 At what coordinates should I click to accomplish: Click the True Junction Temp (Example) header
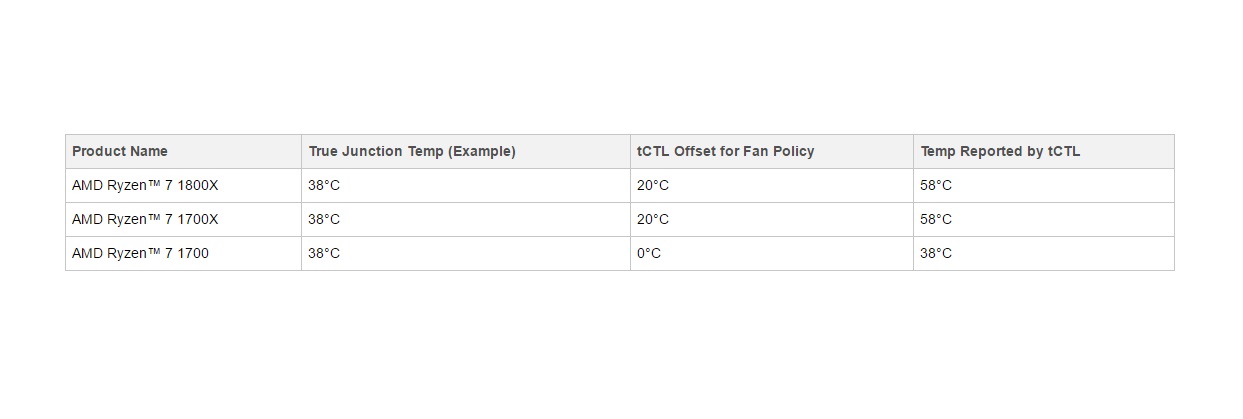(x=466, y=152)
